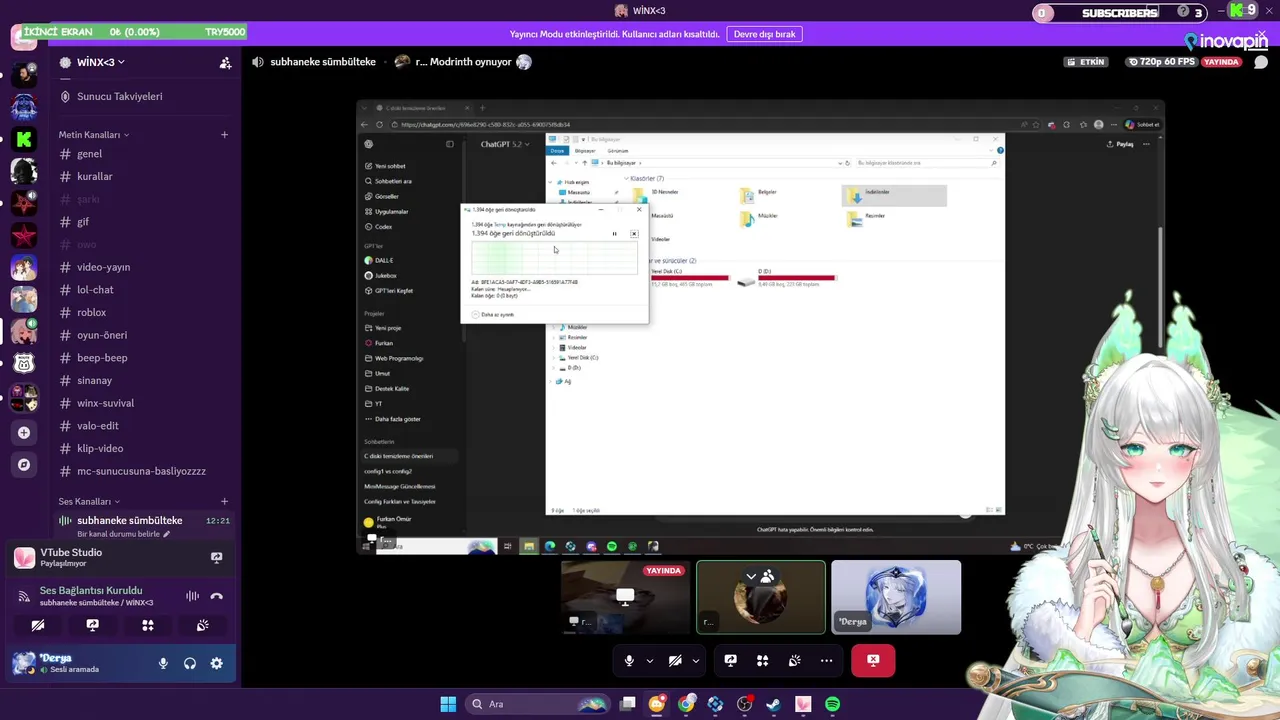Open the WİNX<3 server menu
The height and width of the screenshot is (720, 1280).
click(101, 62)
